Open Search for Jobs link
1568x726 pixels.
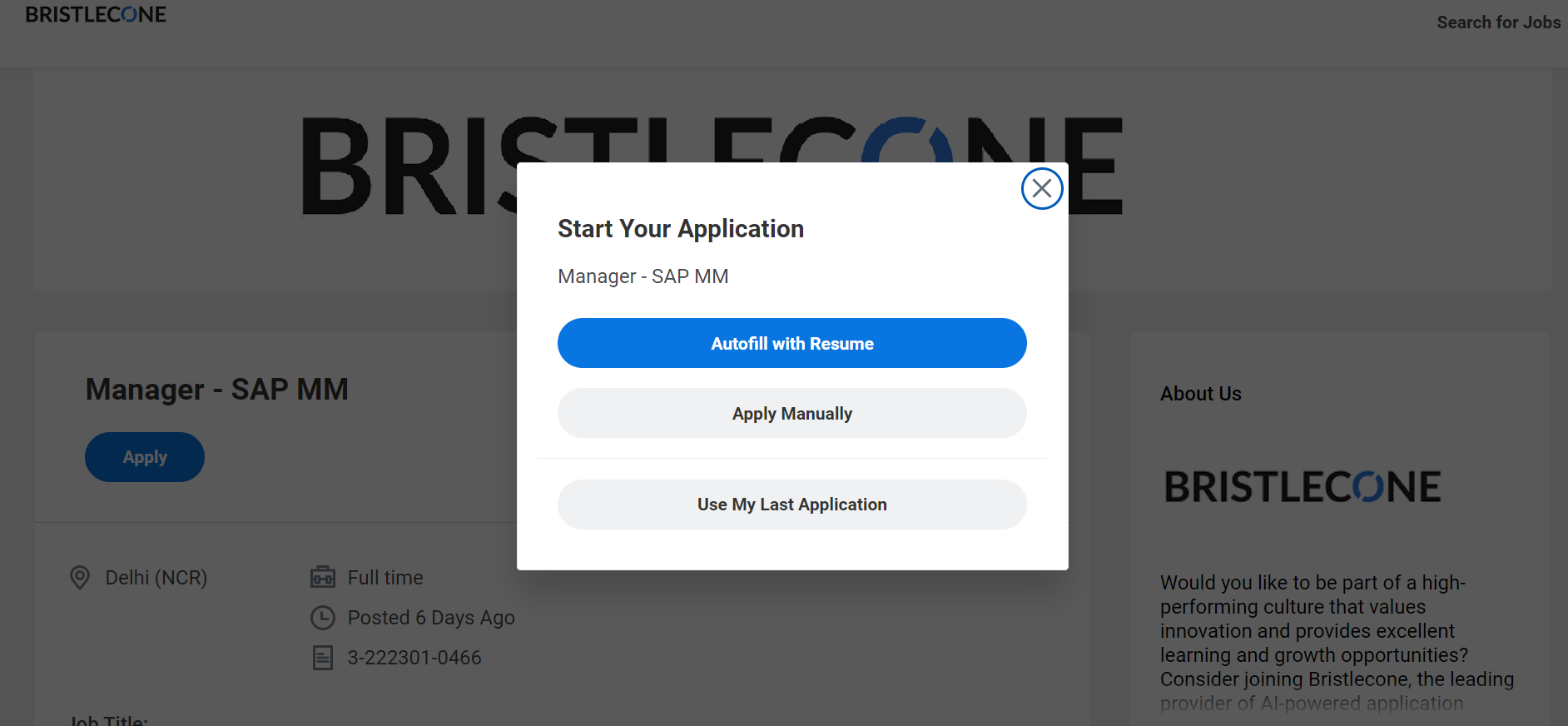[1498, 22]
